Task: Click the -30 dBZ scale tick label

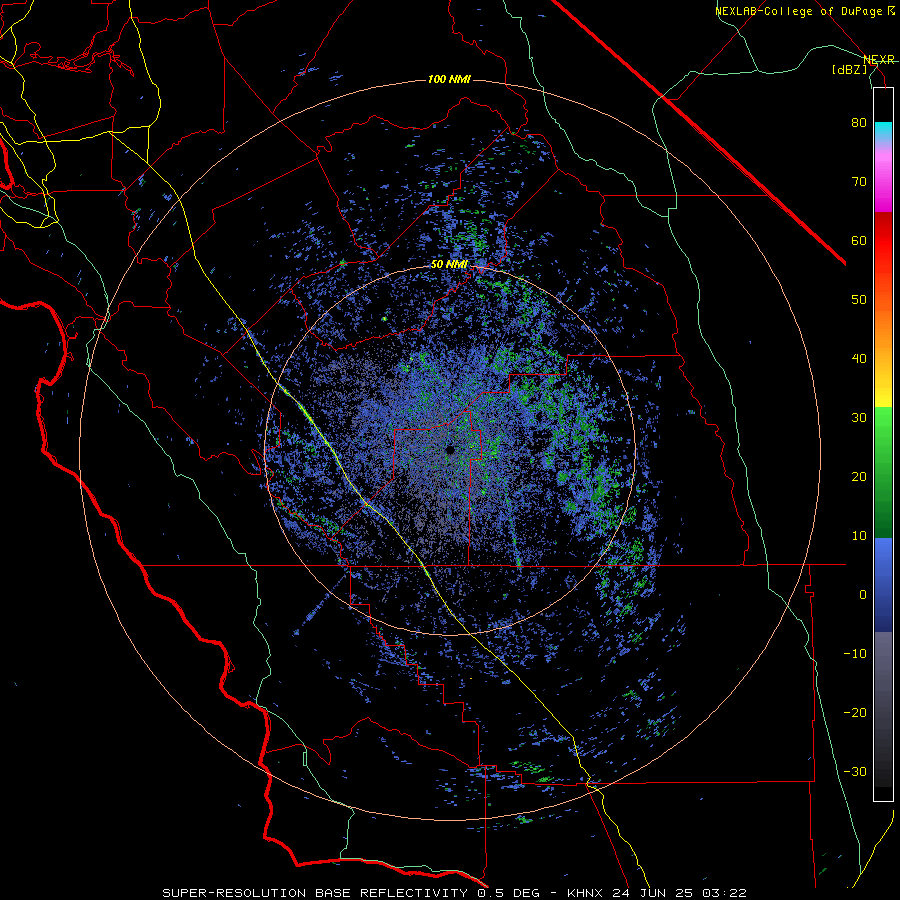Action: tap(855, 772)
